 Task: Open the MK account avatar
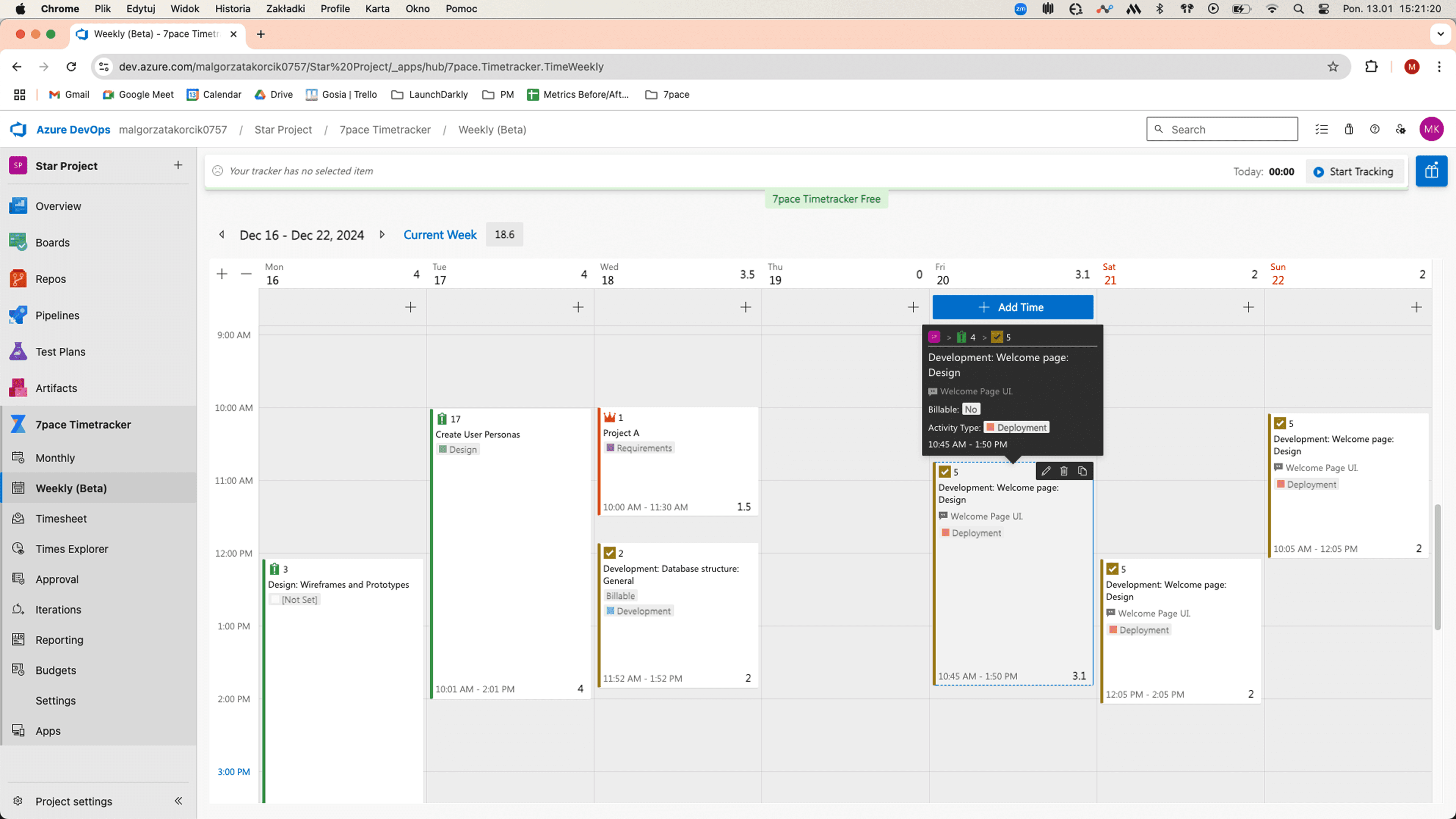point(1432,129)
